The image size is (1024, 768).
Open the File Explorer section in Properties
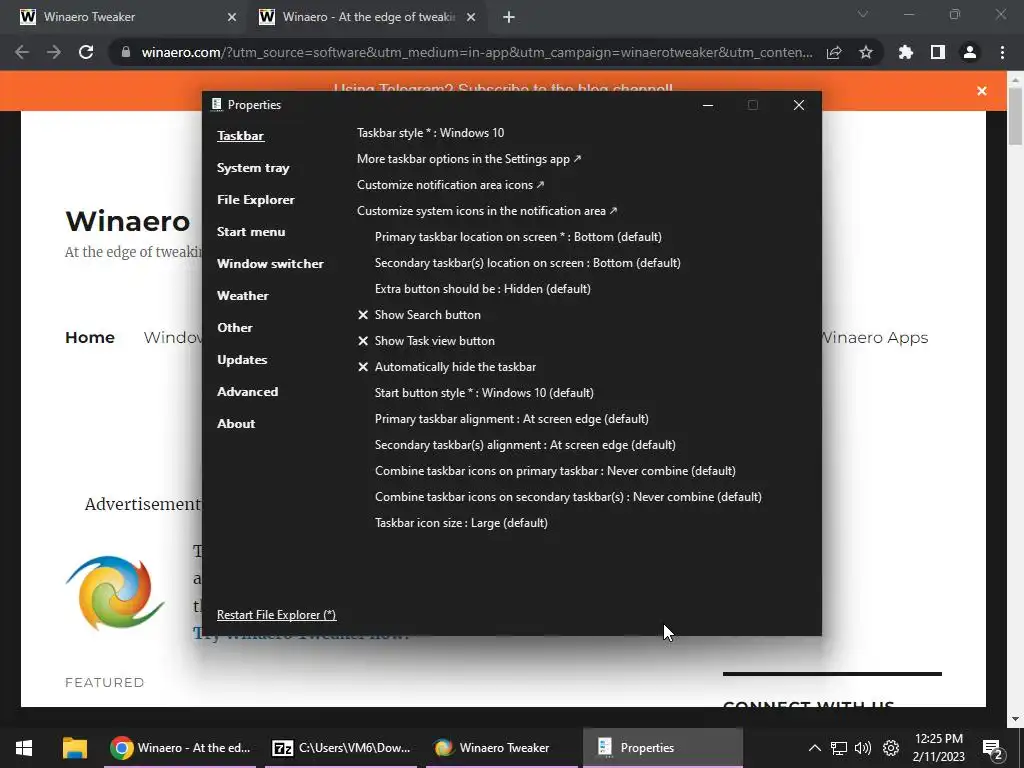[x=255, y=200]
